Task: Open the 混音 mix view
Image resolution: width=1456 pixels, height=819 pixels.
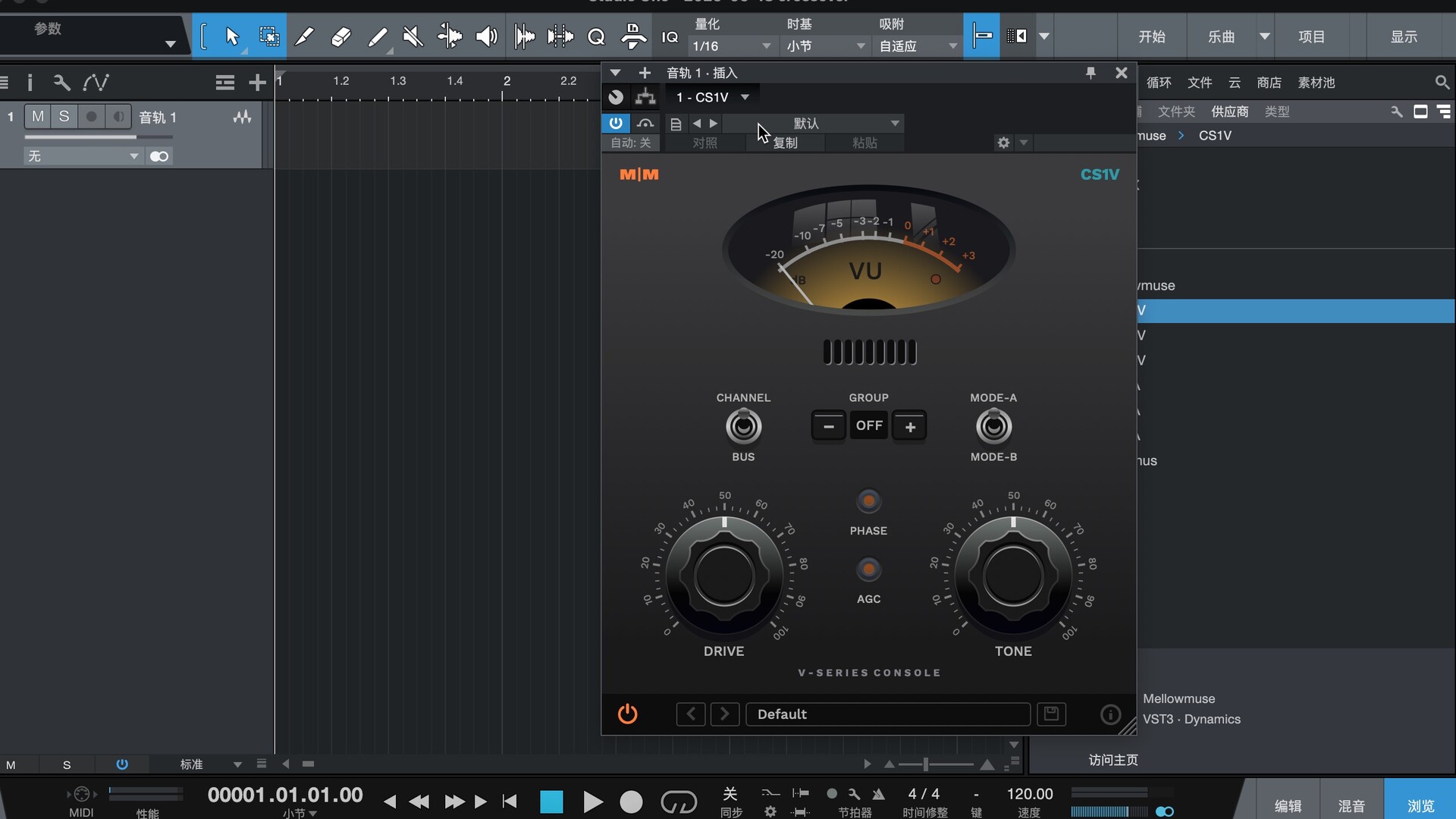Action: coord(1351,805)
